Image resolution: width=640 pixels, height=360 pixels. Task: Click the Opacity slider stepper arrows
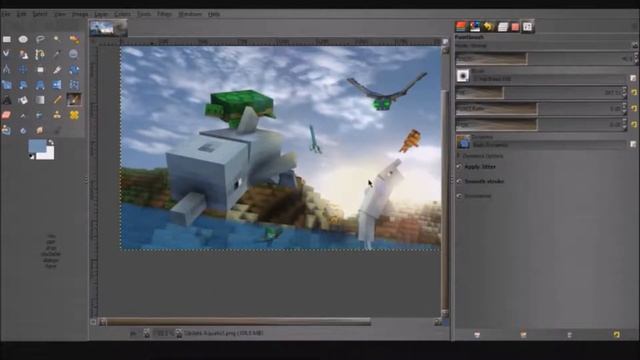coord(636,59)
